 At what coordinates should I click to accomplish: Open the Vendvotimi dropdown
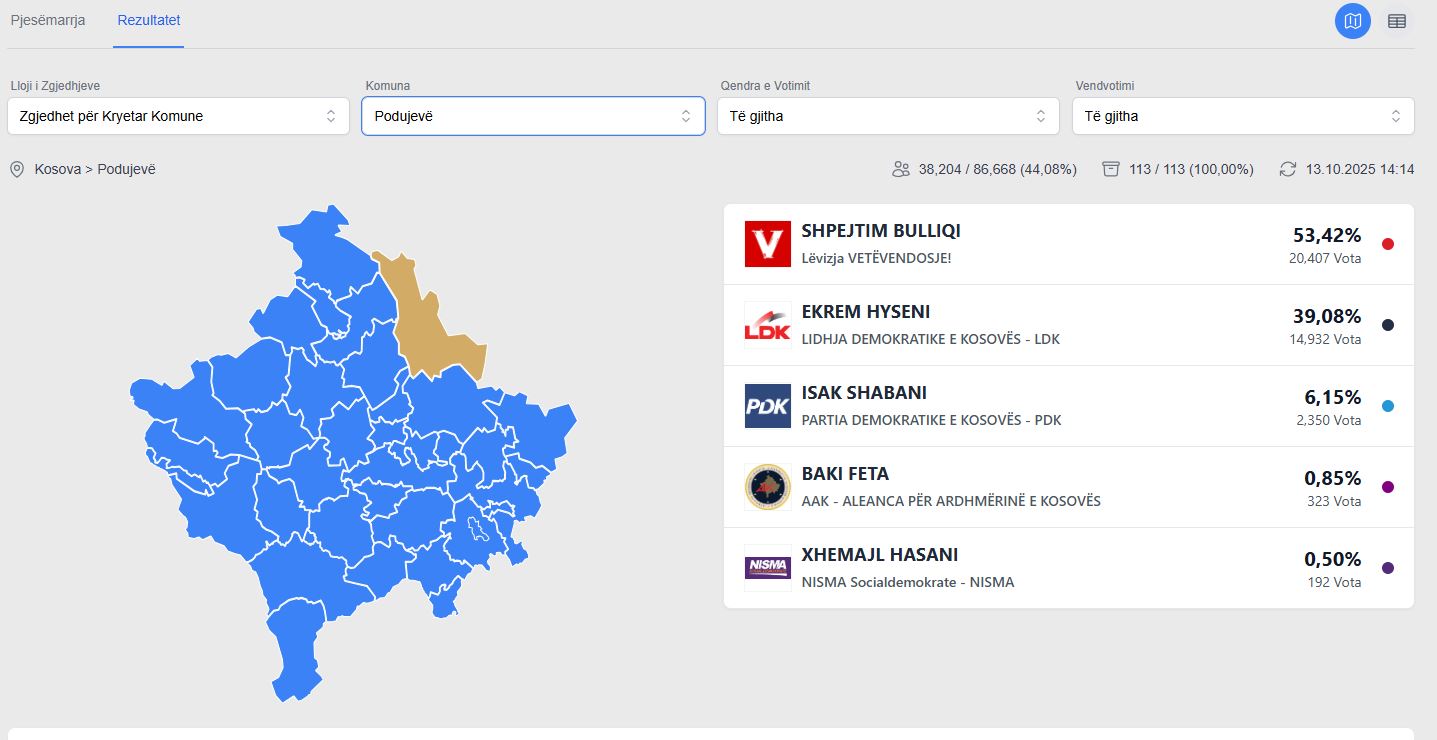1243,116
